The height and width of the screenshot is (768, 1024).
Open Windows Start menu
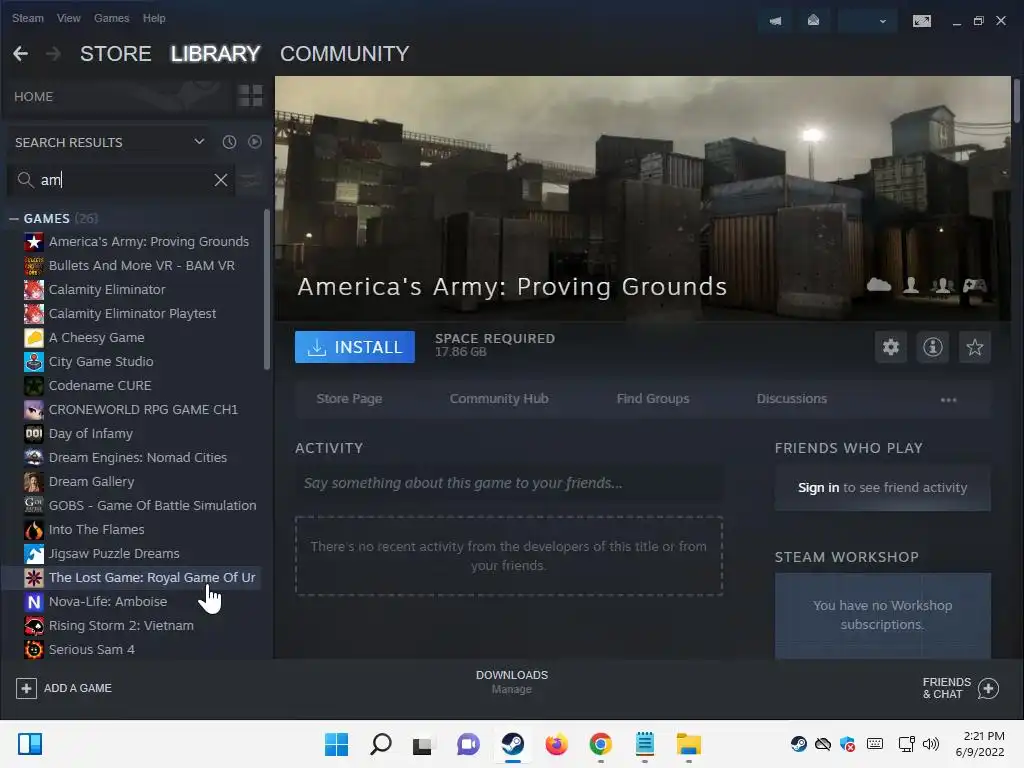tap(336, 744)
